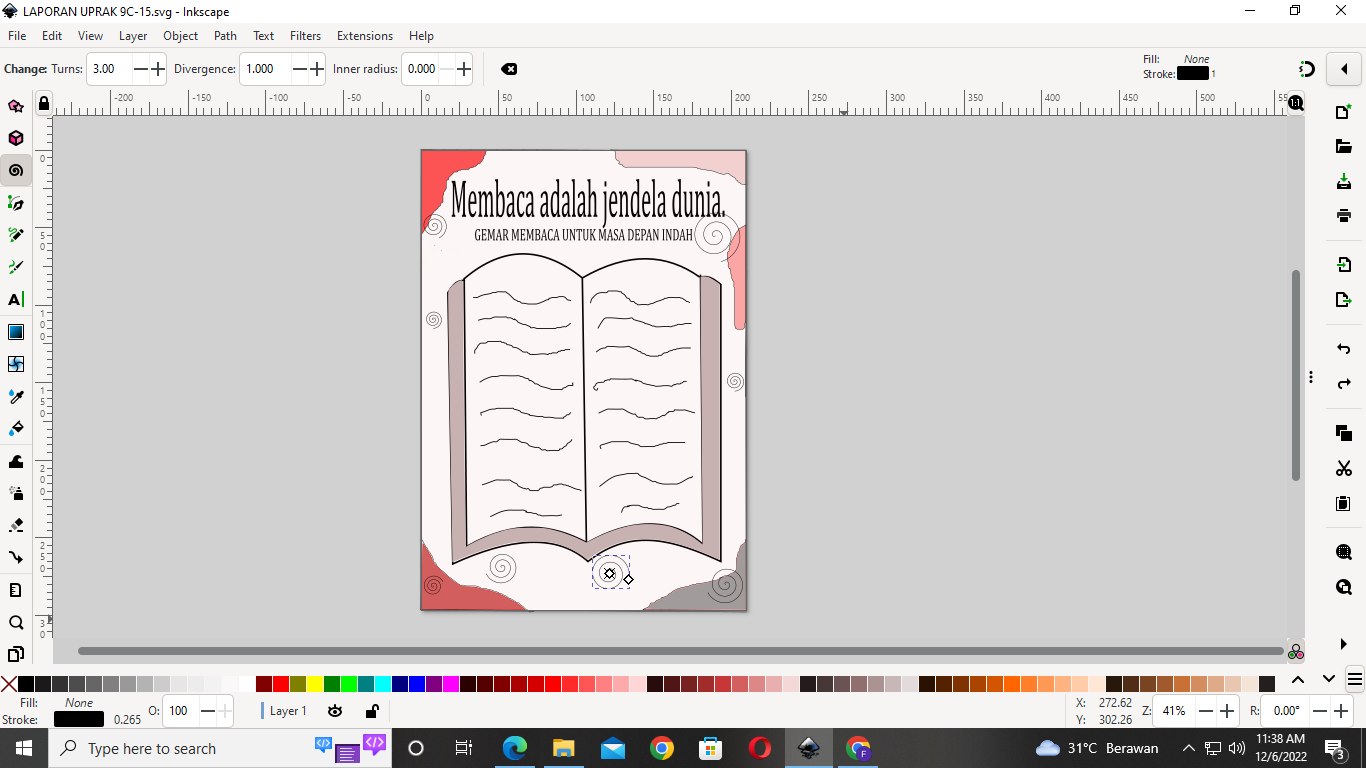Undo the last action
Image resolution: width=1366 pixels, height=768 pixels.
click(1344, 349)
